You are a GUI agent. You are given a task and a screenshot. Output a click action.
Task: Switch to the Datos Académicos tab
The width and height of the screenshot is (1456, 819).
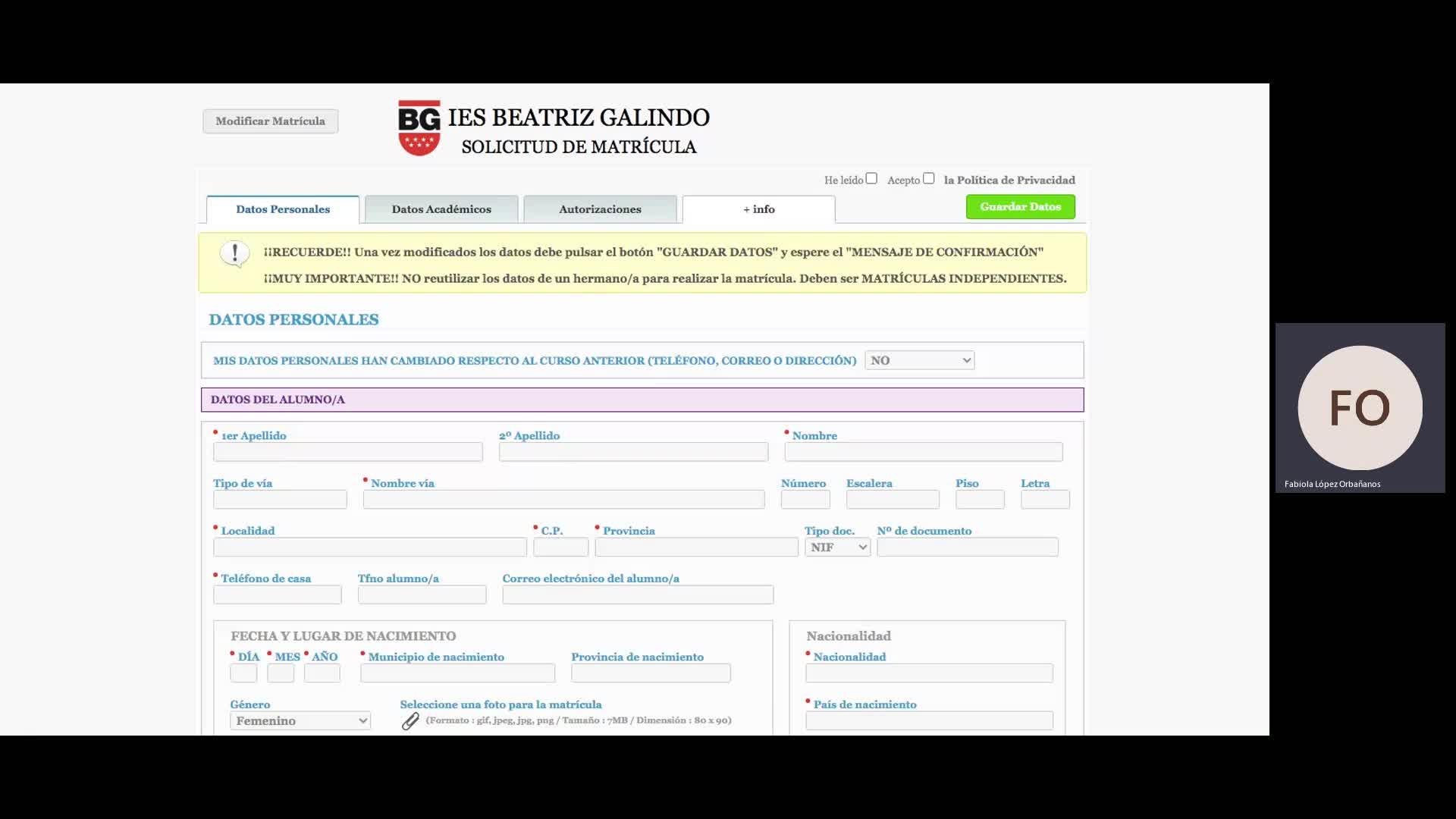coord(441,209)
